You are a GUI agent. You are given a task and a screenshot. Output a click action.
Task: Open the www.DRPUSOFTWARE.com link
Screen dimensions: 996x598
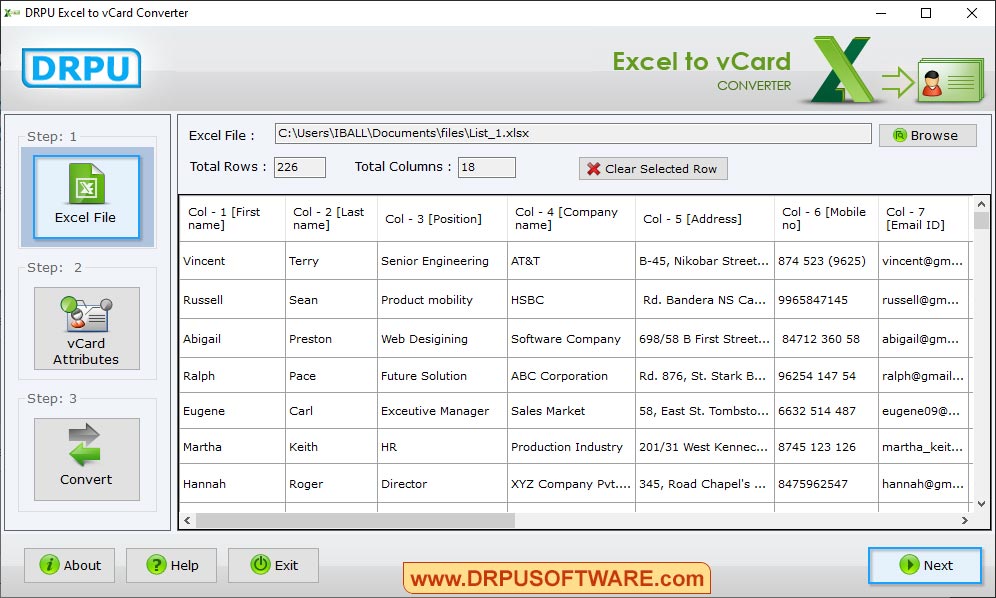555,577
